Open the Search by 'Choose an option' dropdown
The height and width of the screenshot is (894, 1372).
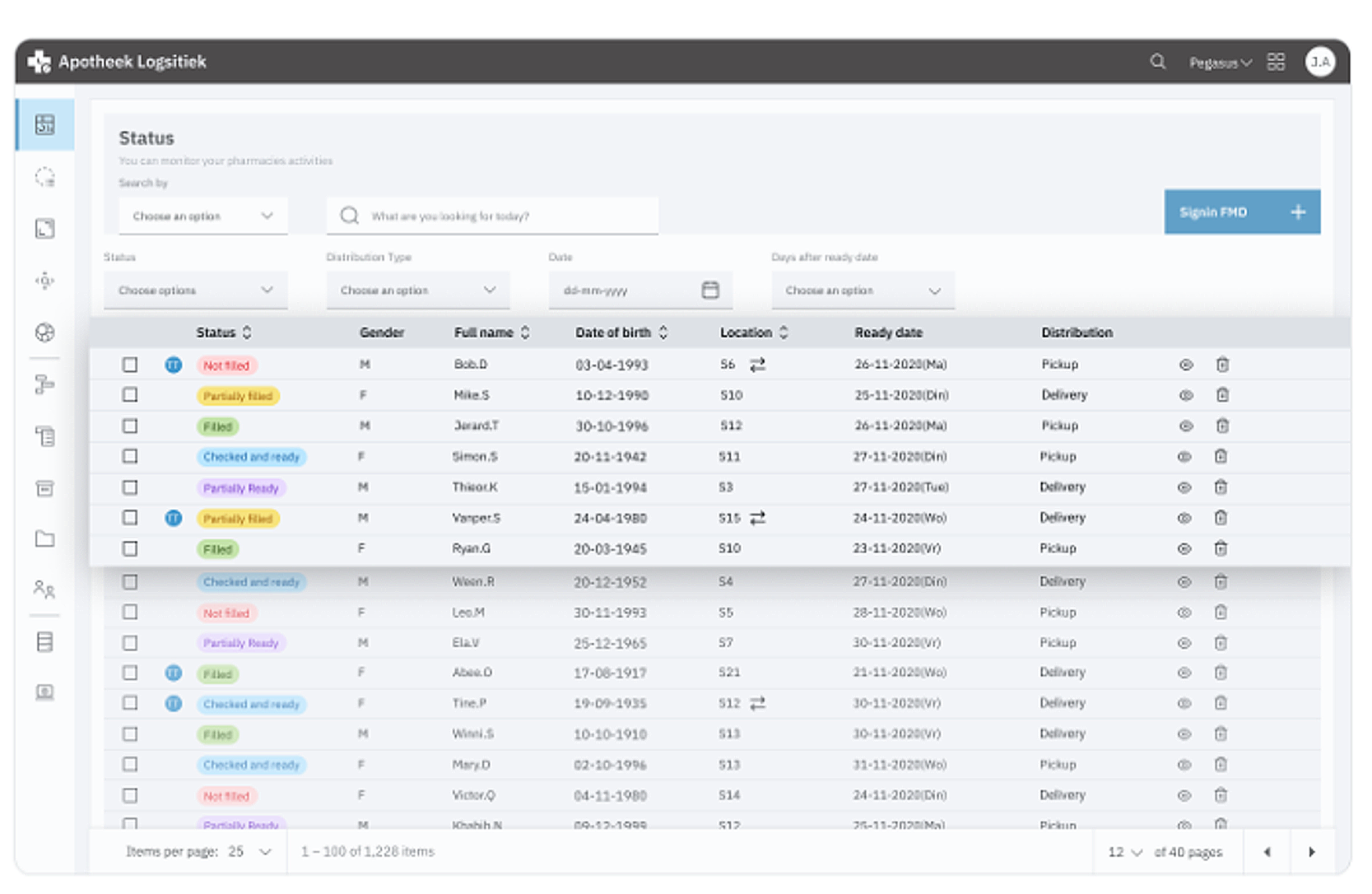[203, 216]
